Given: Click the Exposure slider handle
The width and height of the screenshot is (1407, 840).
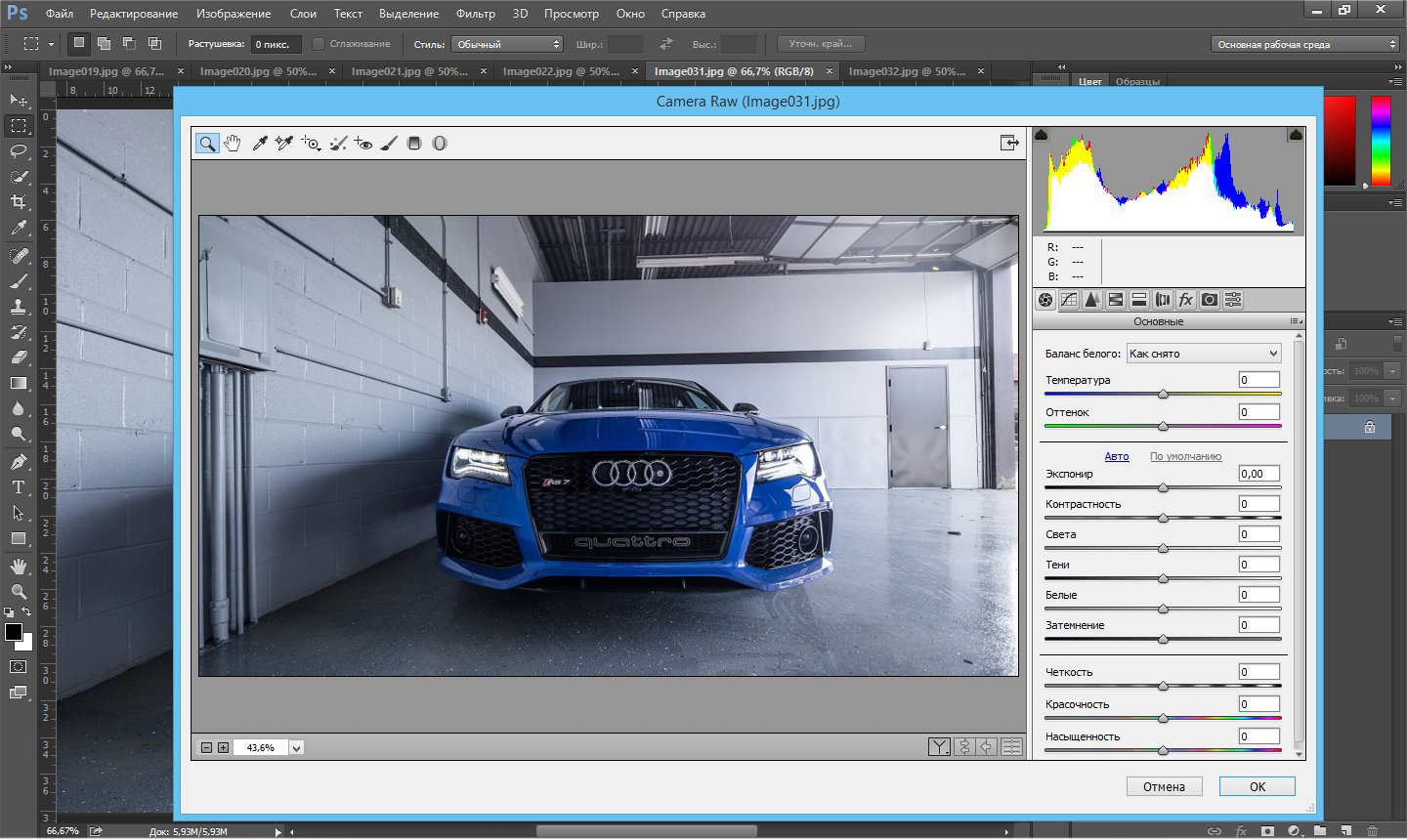Looking at the screenshot, I should [x=1163, y=486].
